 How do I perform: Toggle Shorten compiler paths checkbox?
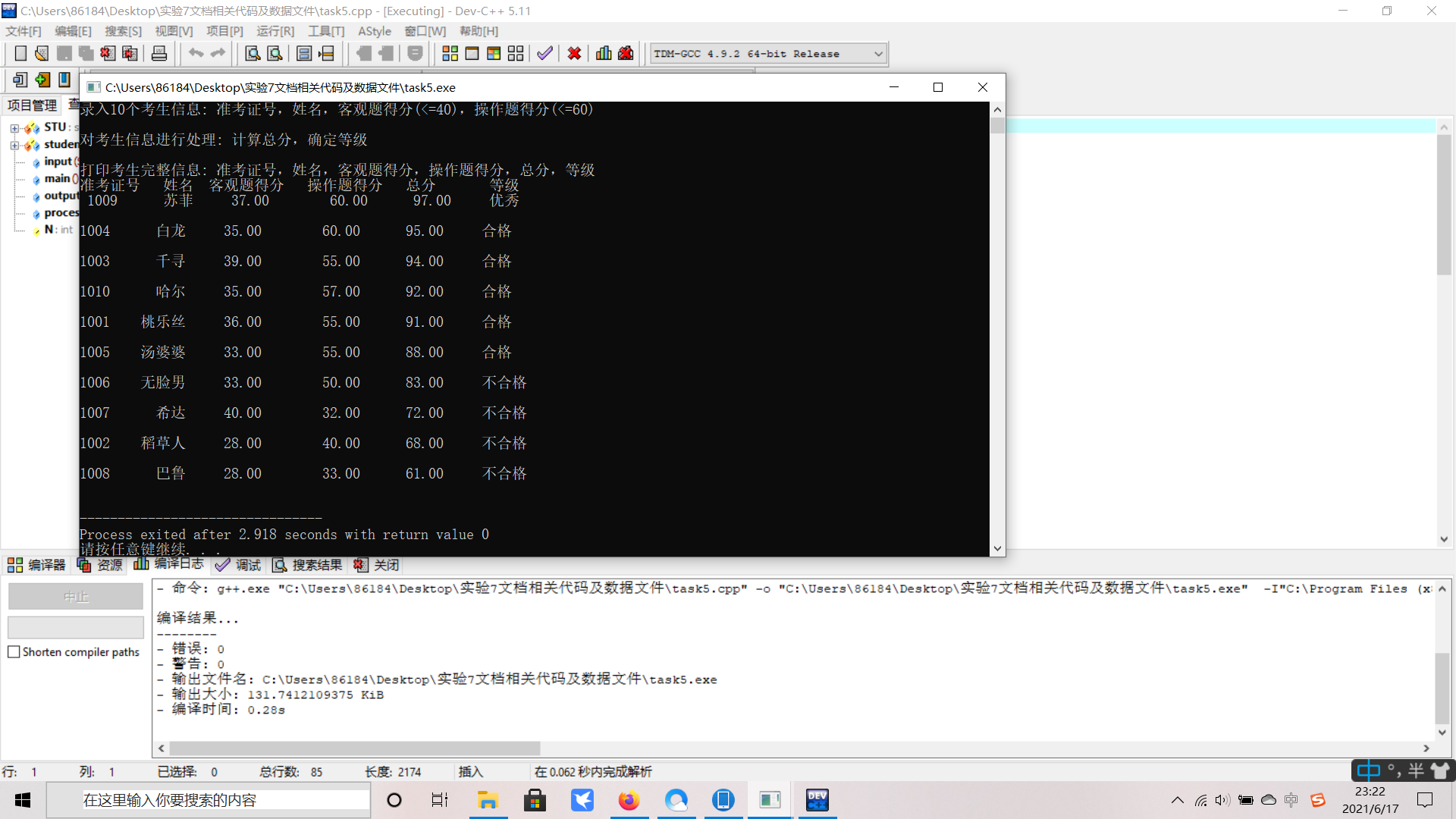pyautogui.click(x=14, y=652)
